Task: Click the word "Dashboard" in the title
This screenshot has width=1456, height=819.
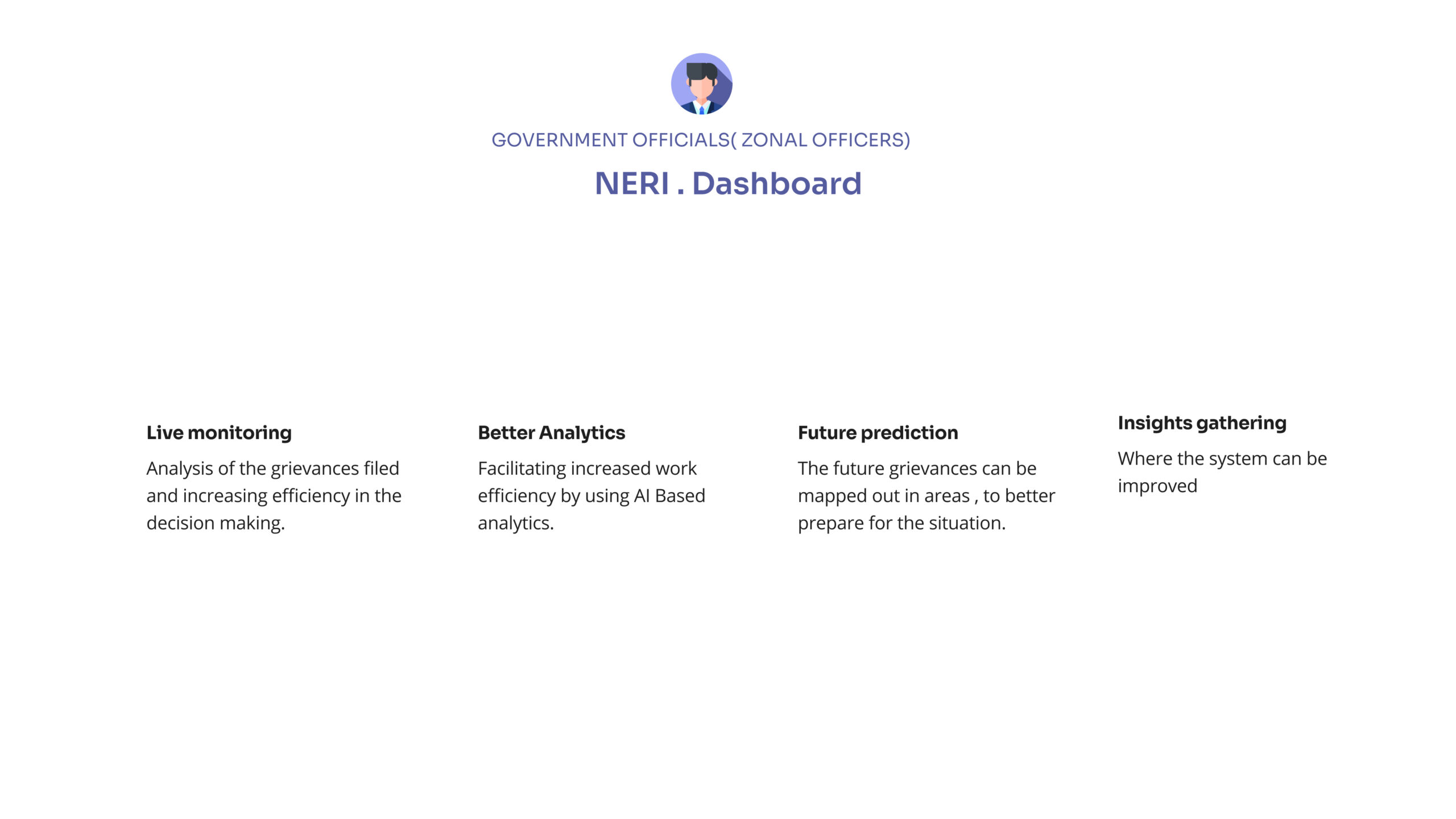Action: [776, 184]
